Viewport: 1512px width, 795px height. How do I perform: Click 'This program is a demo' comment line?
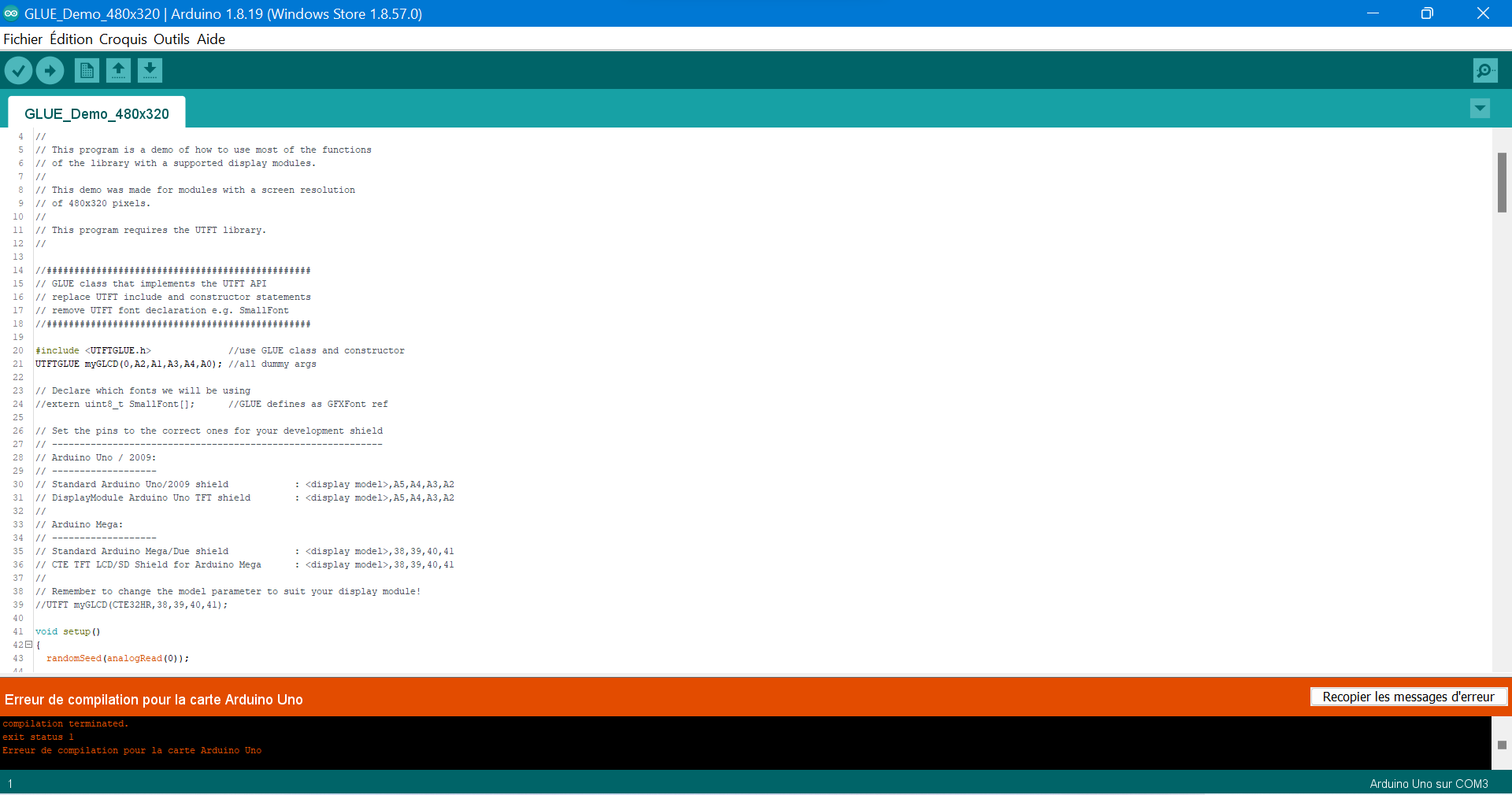tap(203, 150)
